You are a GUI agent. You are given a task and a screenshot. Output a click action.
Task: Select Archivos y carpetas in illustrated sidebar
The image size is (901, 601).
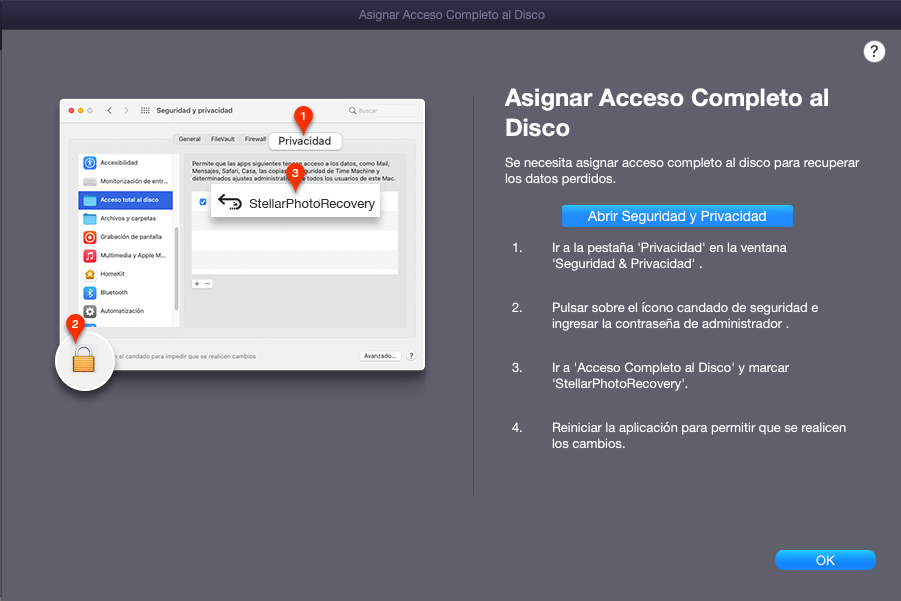pos(125,218)
